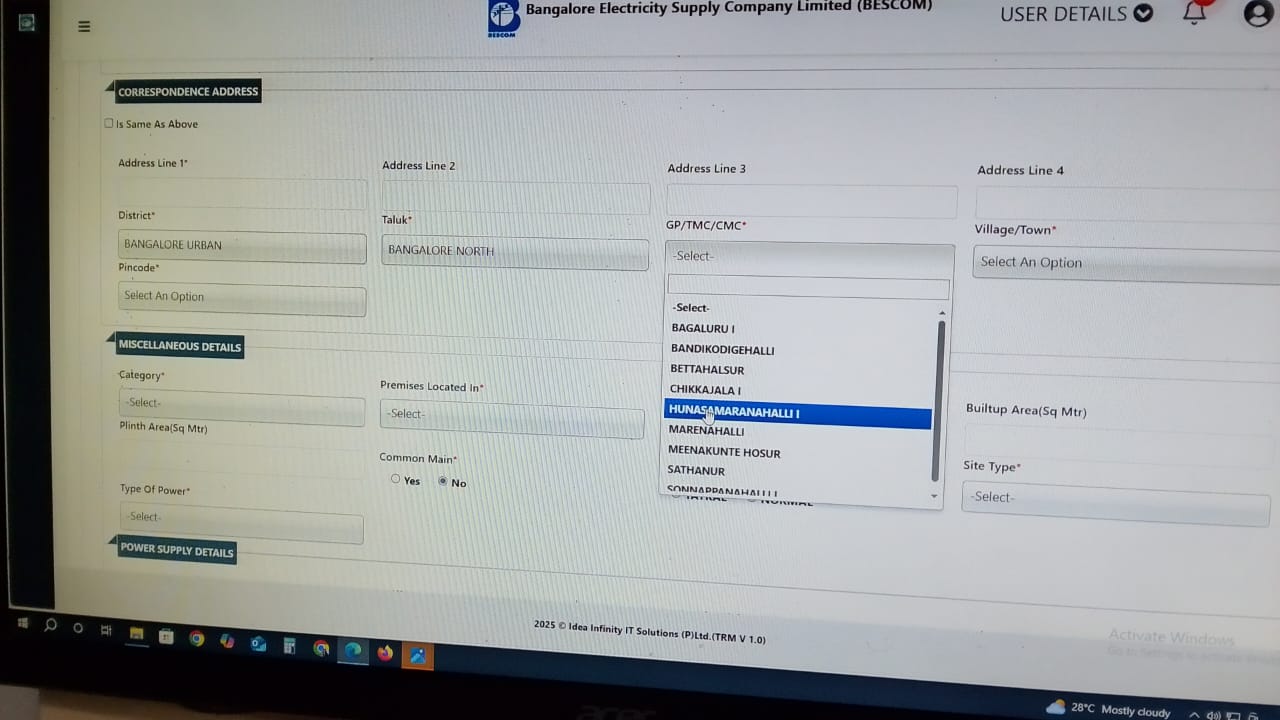Click the MISCELLANEOUS DETAILS section header
Viewport: 1280px width, 720px height.
179,346
